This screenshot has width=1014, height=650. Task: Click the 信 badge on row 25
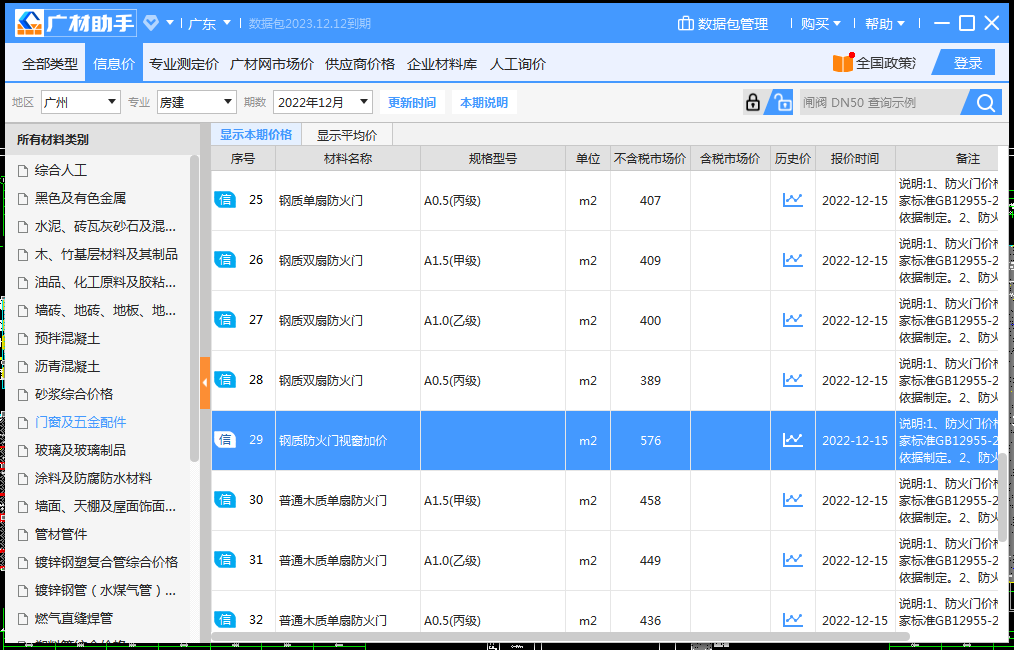pos(225,199)
